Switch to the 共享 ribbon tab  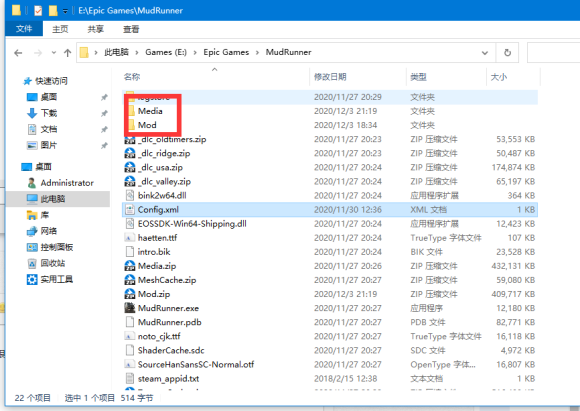tap(95, 29)
